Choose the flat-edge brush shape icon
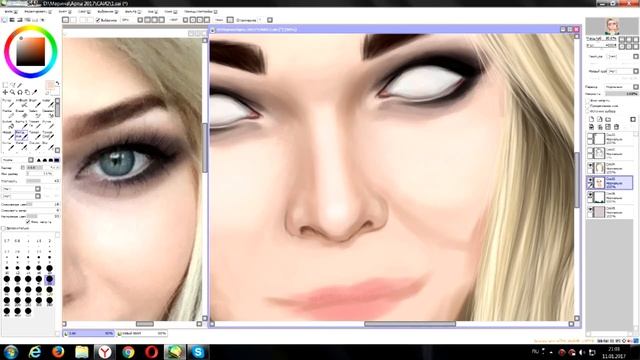 click(57, 160)
